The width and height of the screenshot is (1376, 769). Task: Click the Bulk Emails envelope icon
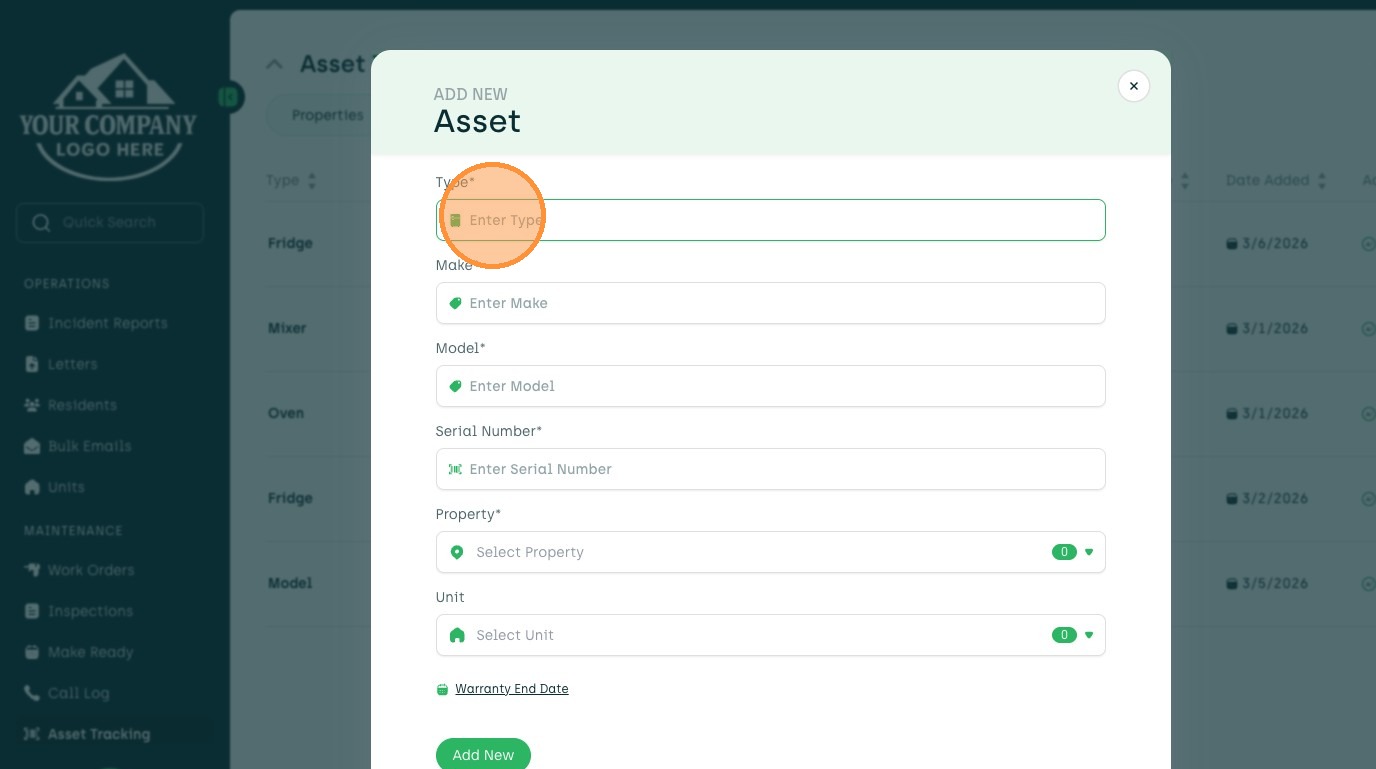[x=31, y=447]
